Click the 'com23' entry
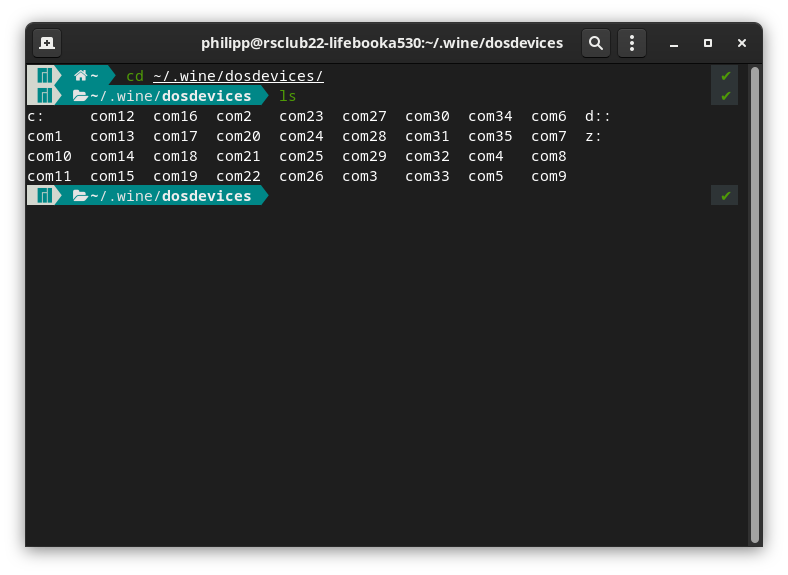 (x=302, y=117)
